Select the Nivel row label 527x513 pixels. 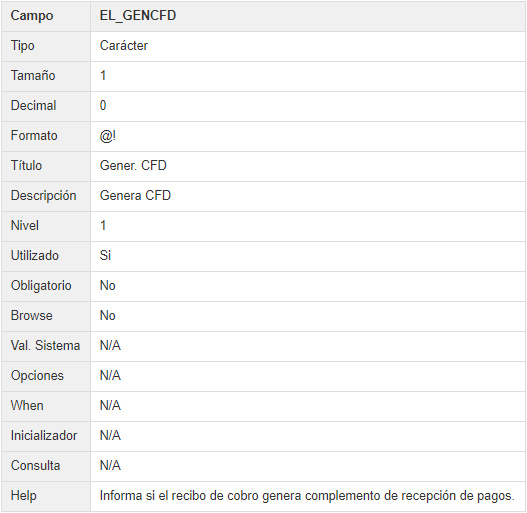[25, 226]
